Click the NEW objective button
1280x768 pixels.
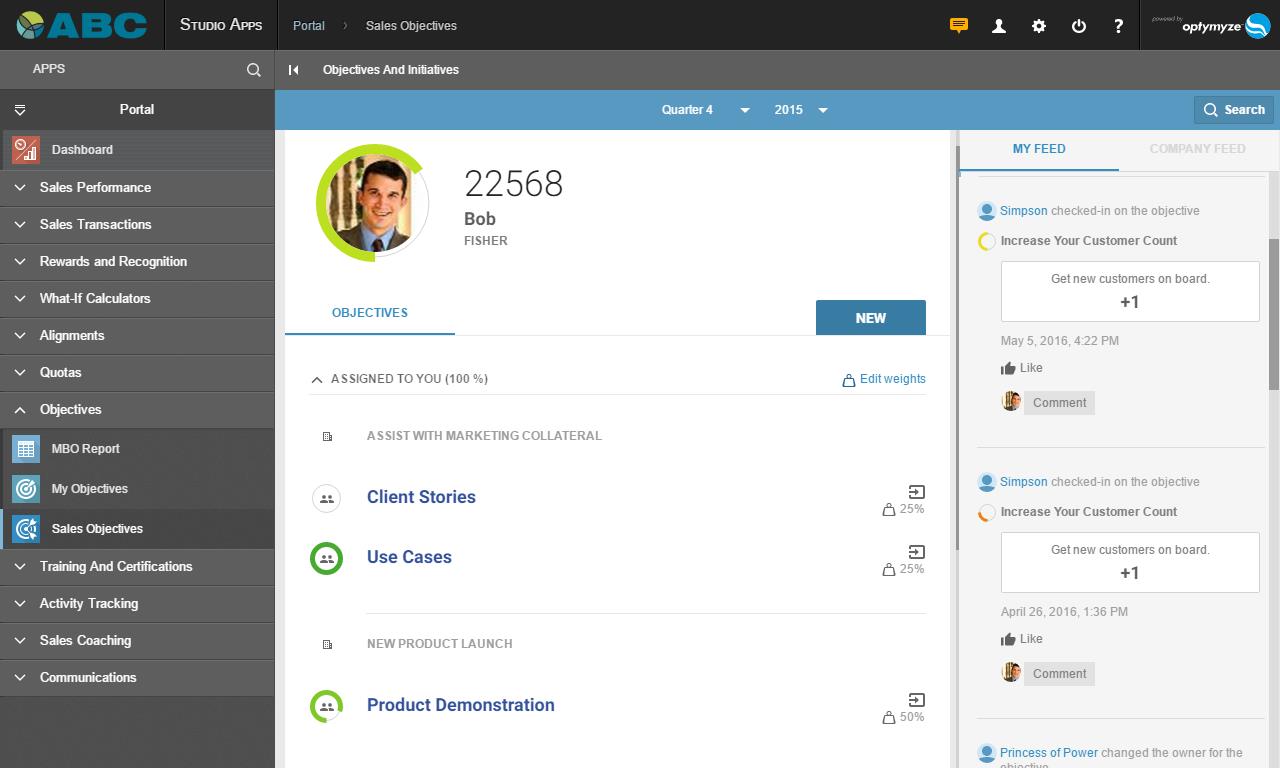tap(870, 318)
